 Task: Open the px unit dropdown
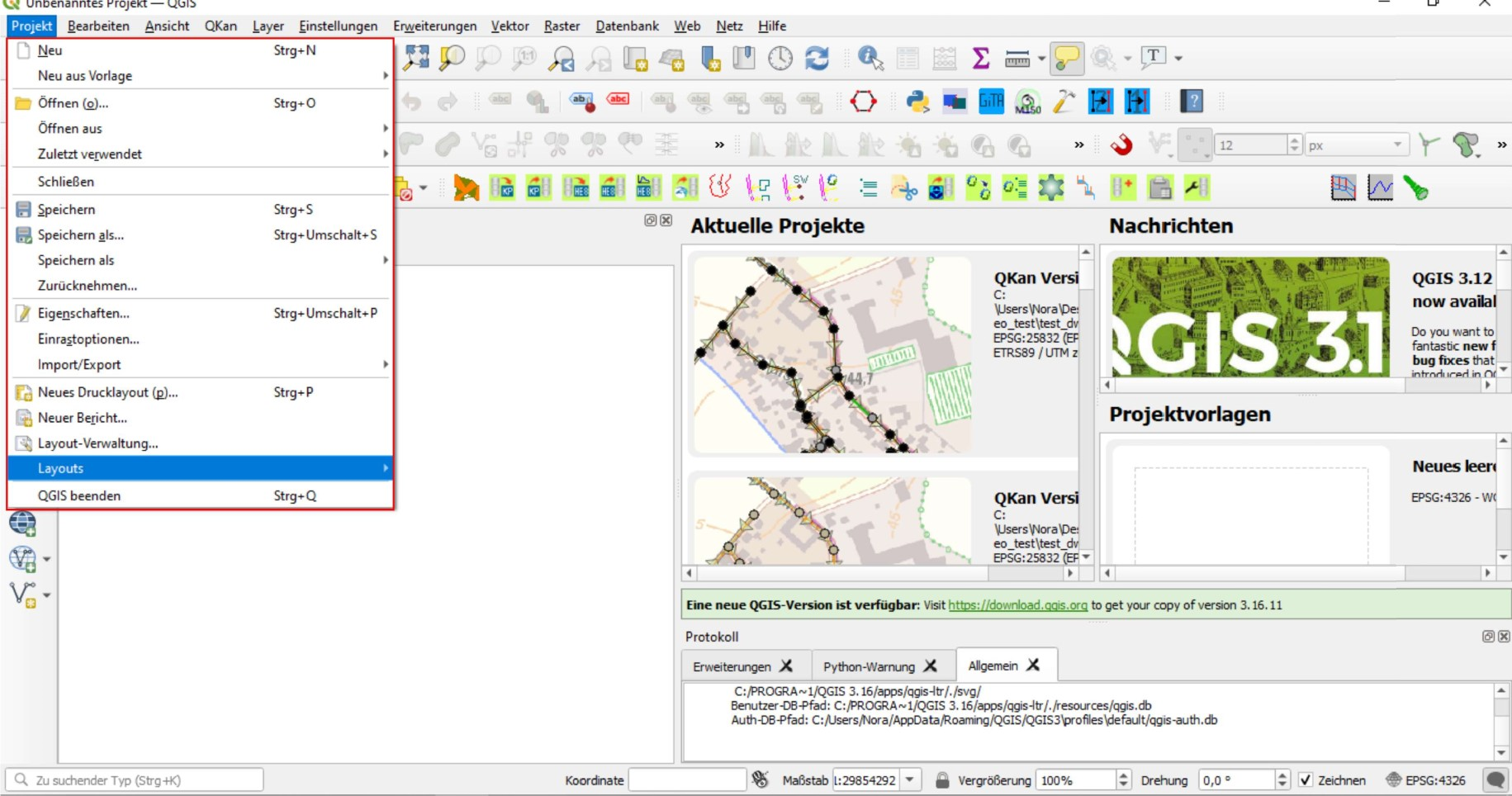1397,145
